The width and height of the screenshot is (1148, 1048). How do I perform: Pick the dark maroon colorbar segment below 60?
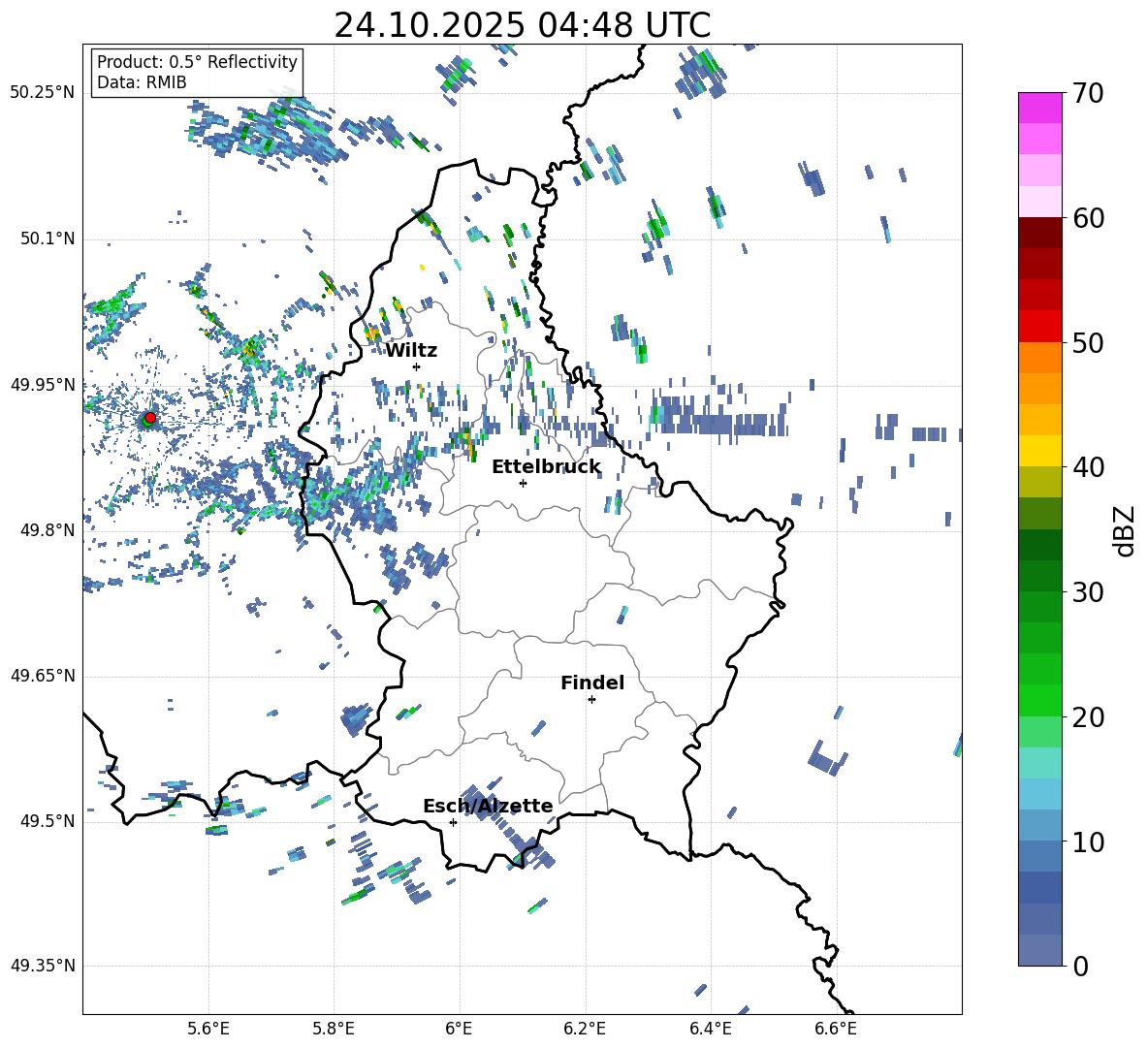(1040, 233)
